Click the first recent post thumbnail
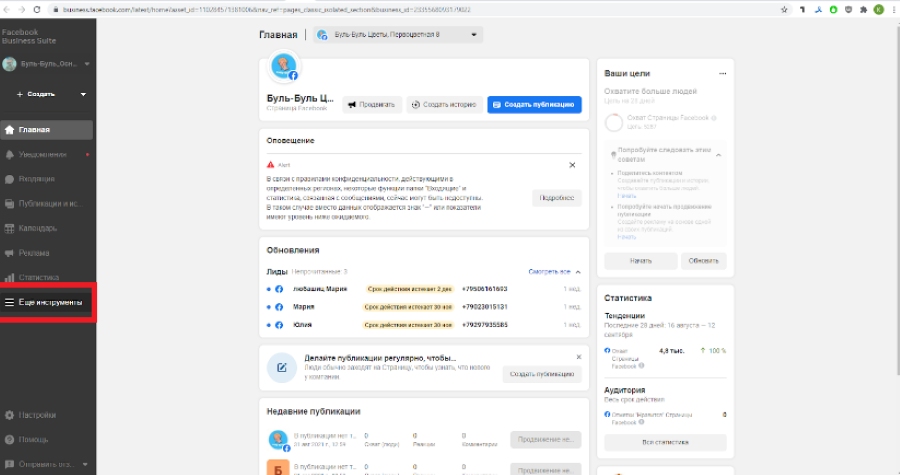900x475 pixels. tap(278, 440)
